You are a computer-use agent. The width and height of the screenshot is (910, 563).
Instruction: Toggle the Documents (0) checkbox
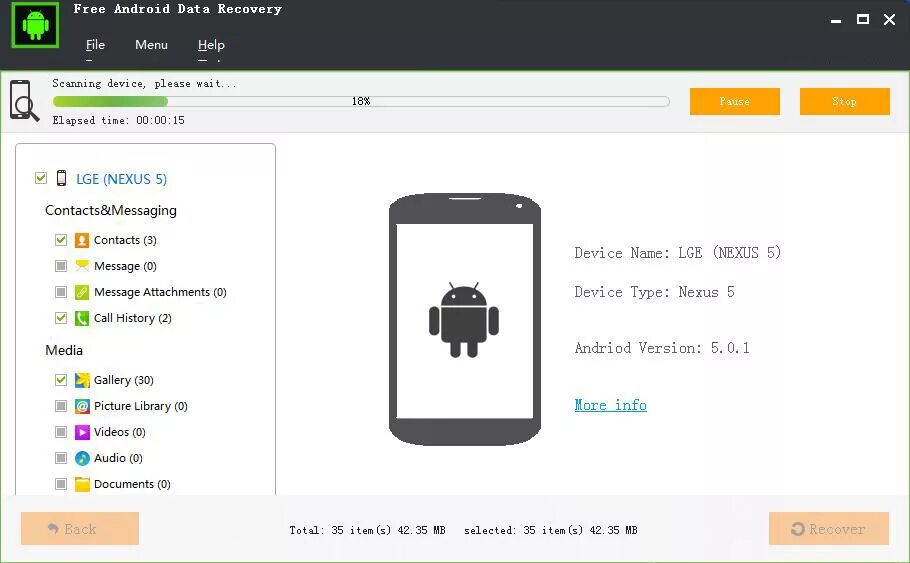click(x=61, y=483)
